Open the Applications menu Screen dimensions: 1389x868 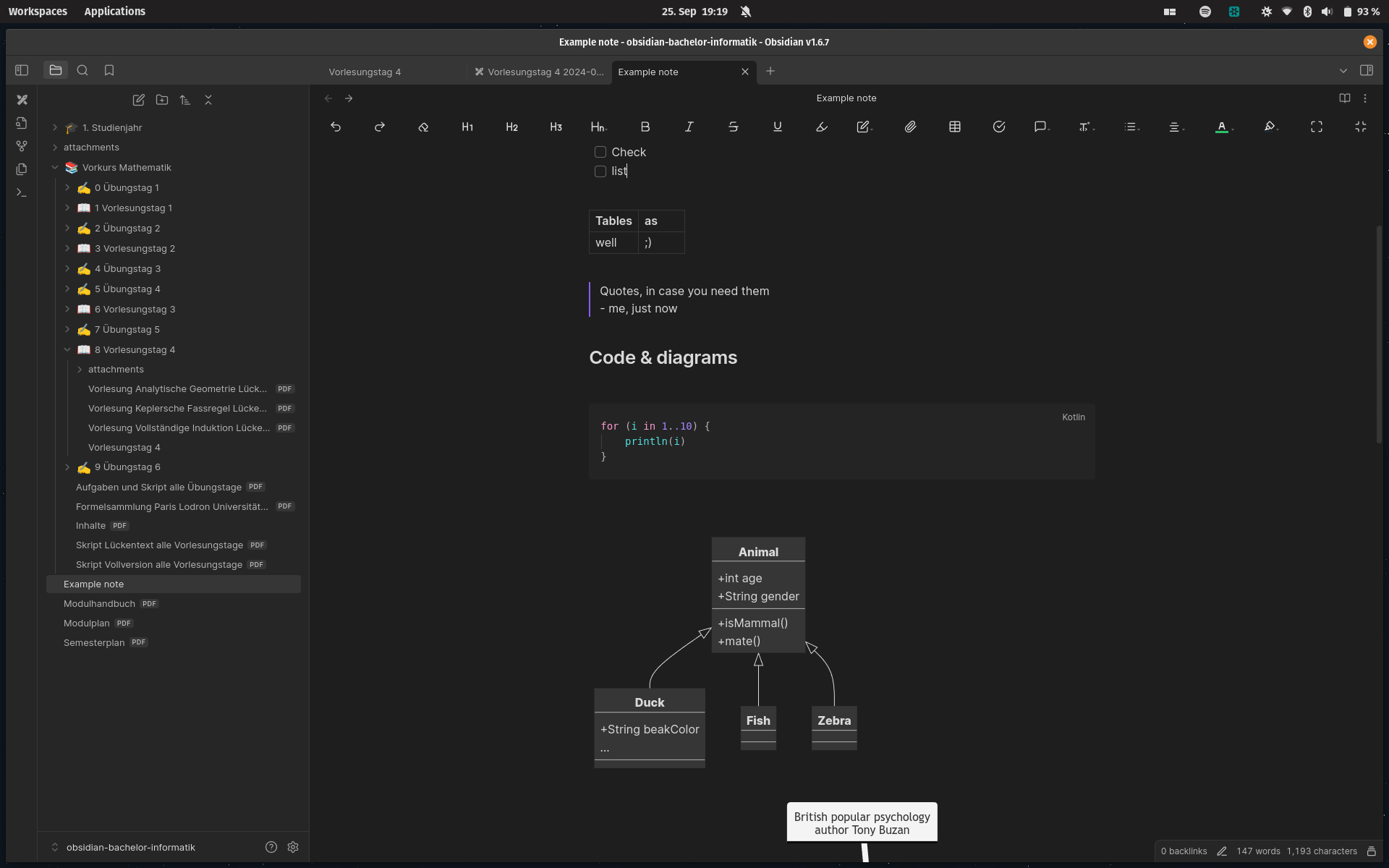click(114, 12)
